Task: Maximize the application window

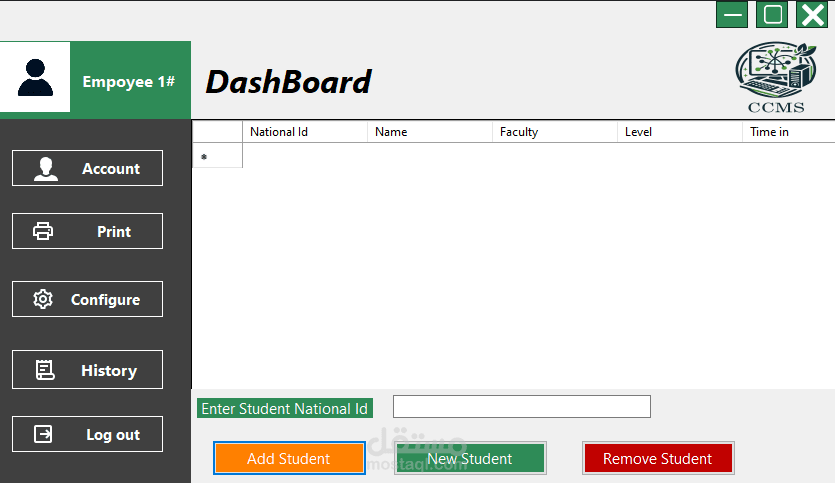Action: pos(772,14)
